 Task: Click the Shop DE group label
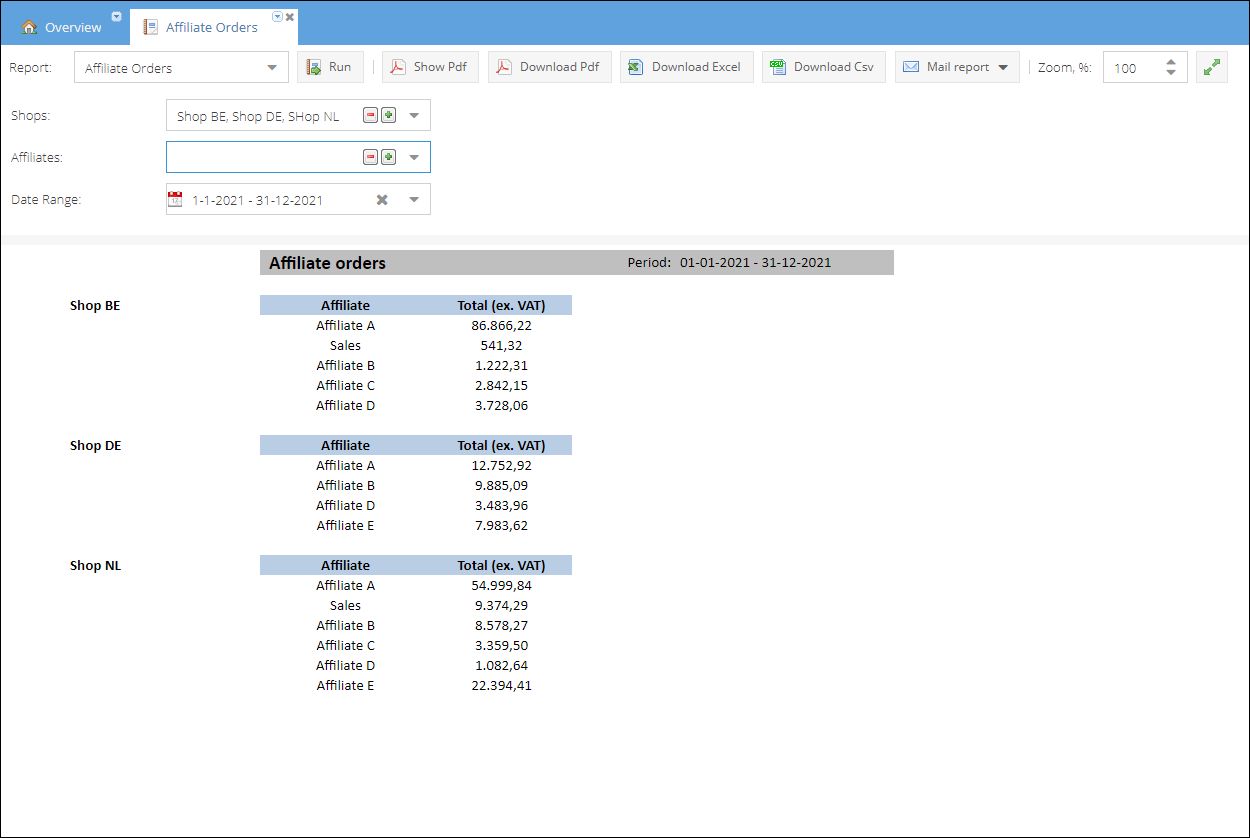click(95, 445)
